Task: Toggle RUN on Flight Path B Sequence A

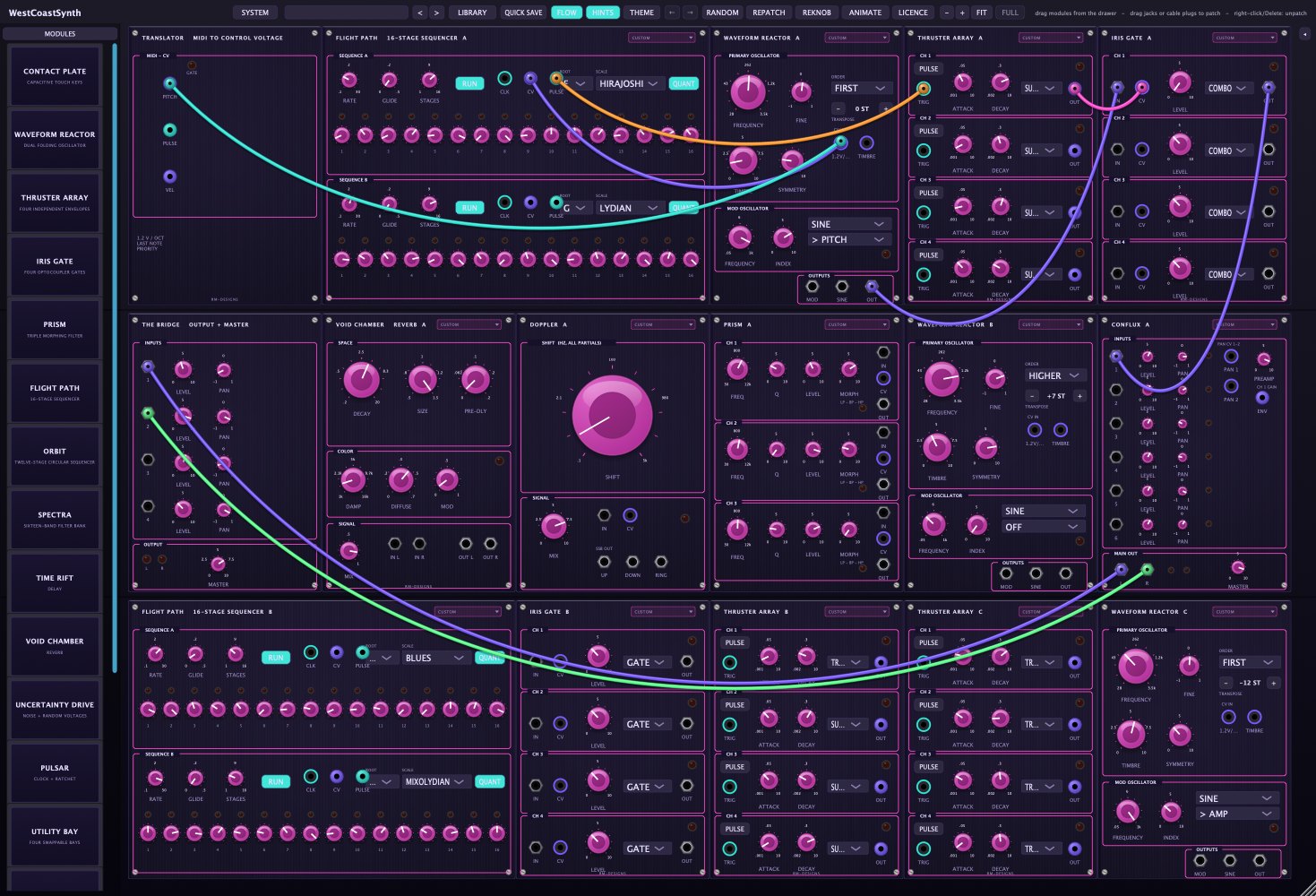Action: point(276,658)
